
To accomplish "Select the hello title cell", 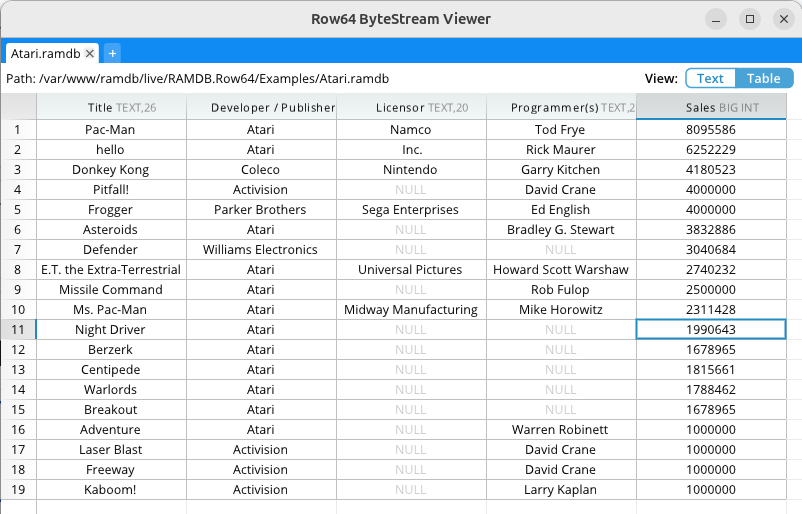I will pyautogui.click(x=112, y=149).
